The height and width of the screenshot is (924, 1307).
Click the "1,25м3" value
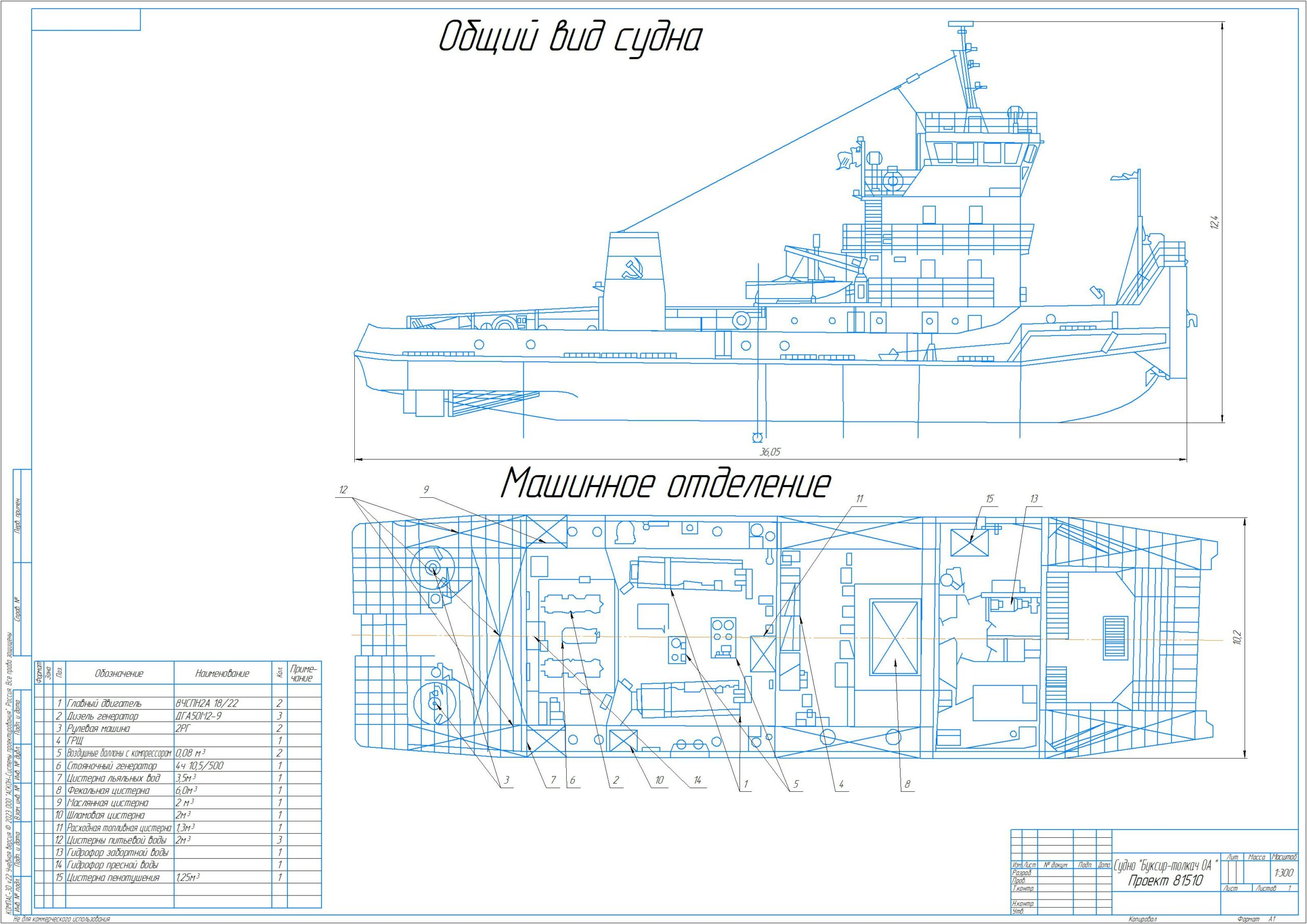(x=188, y=878)
